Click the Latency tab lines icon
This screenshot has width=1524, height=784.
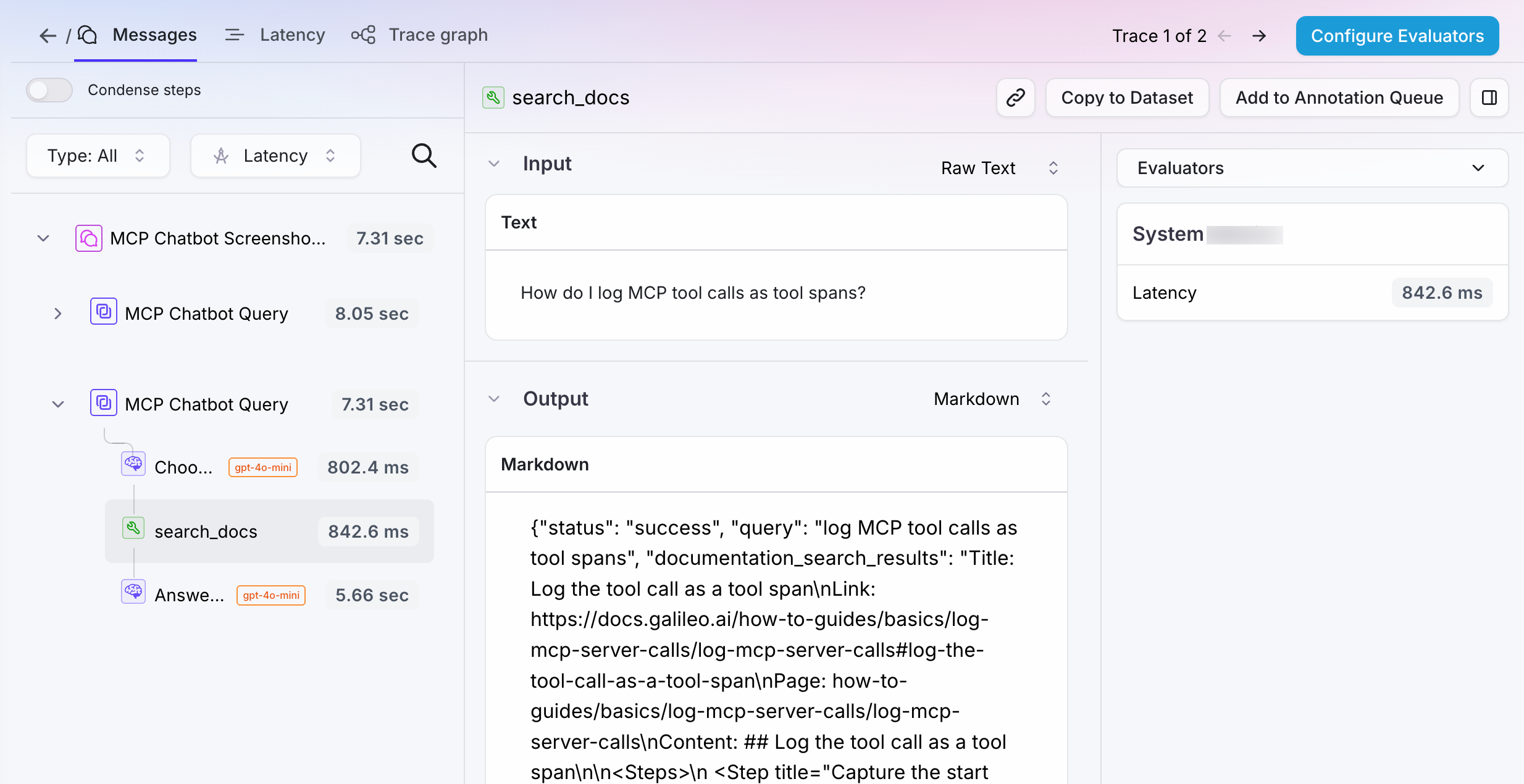point(234,35)
